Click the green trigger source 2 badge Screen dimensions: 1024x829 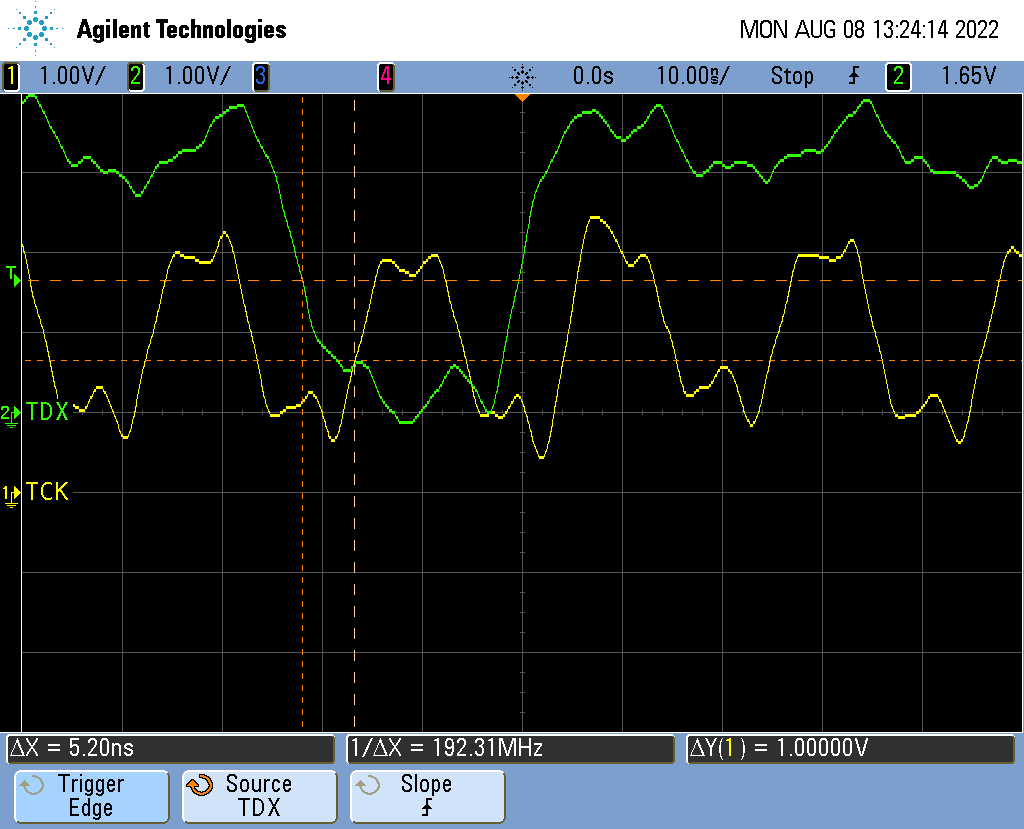pyautogui.click(x=898, y=76)
